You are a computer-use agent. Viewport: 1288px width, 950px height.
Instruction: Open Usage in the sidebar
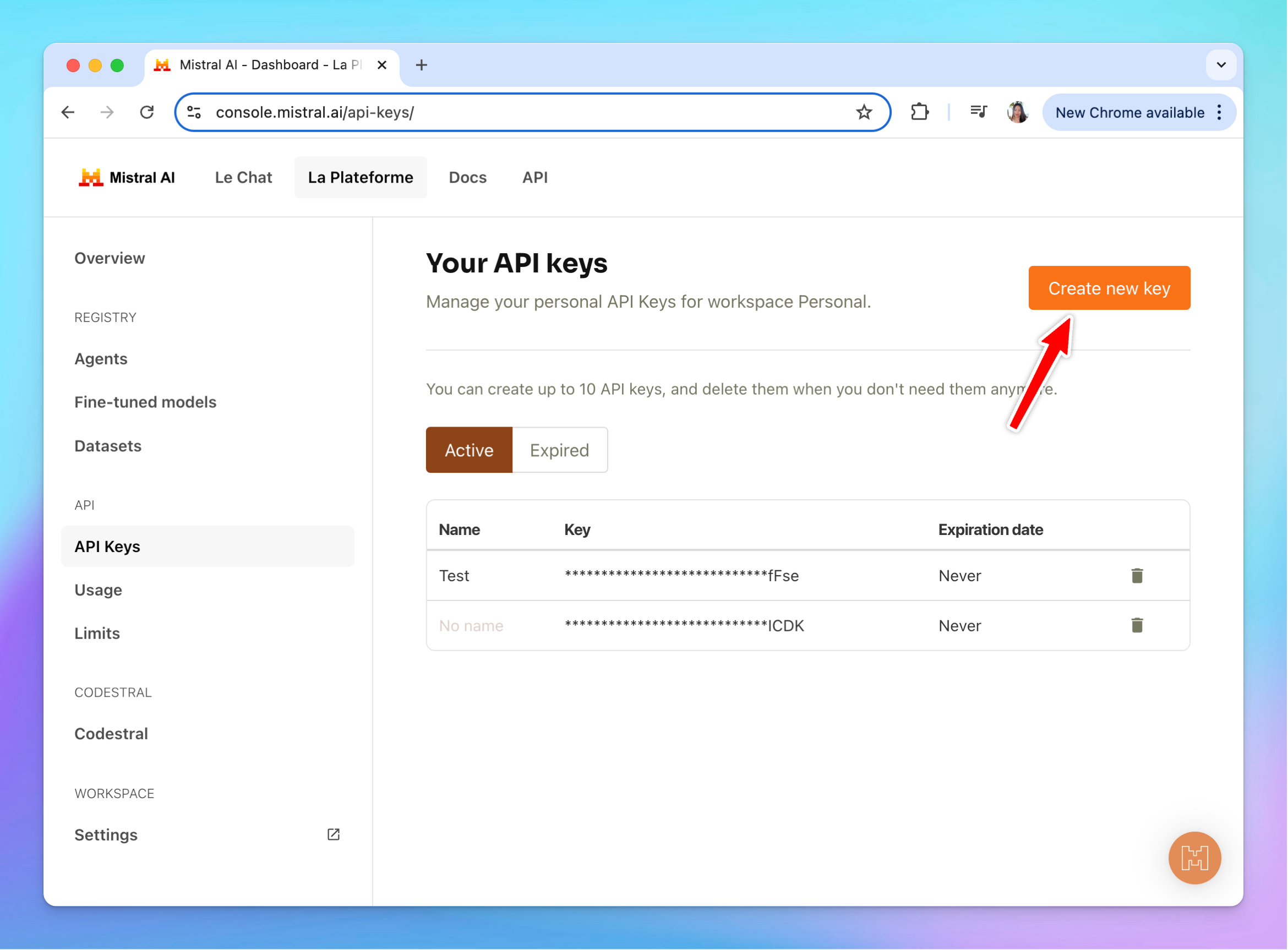point(99,590)
